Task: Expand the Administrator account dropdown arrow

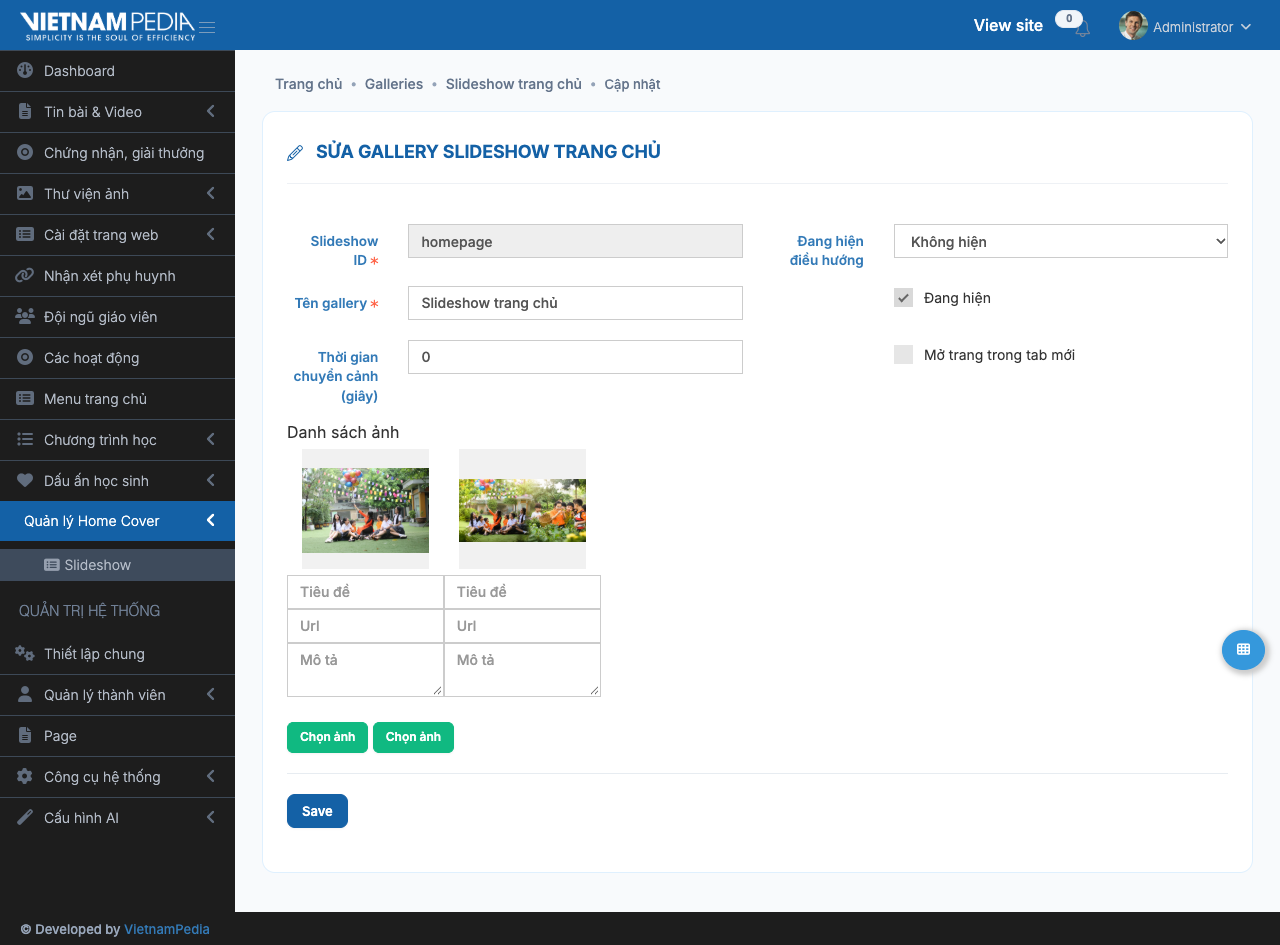Action: [1246, 27]
